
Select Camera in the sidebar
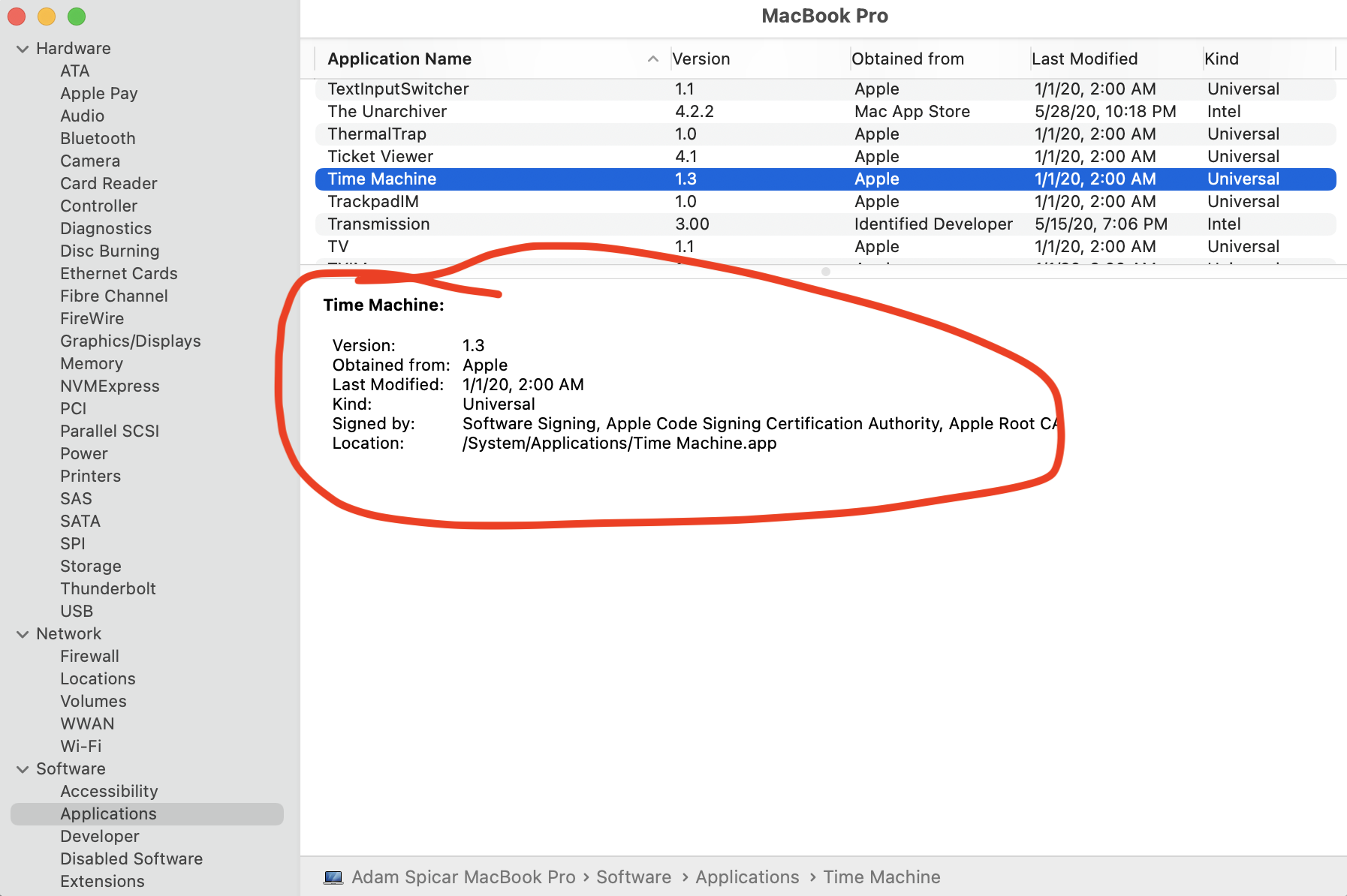(x=90, y=161)
